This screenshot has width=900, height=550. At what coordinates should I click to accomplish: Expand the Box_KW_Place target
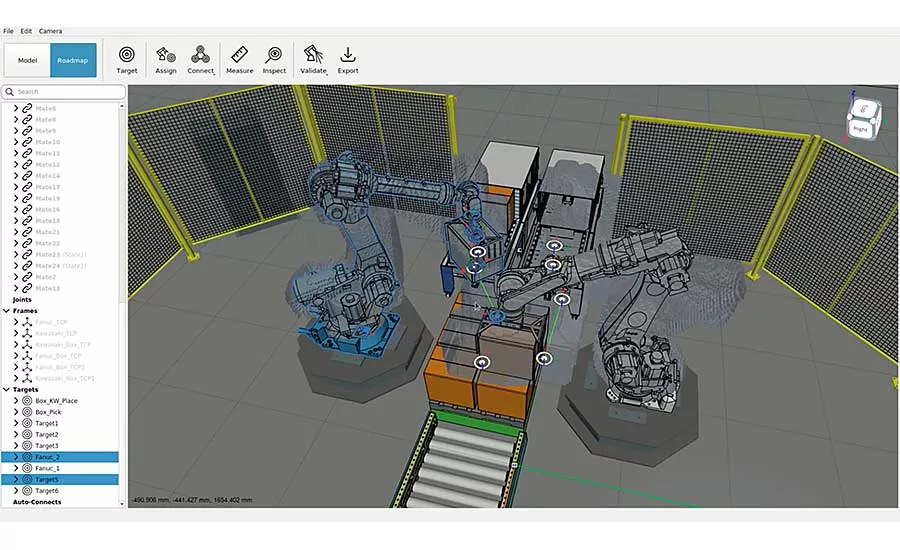click(x=16, y=401)
